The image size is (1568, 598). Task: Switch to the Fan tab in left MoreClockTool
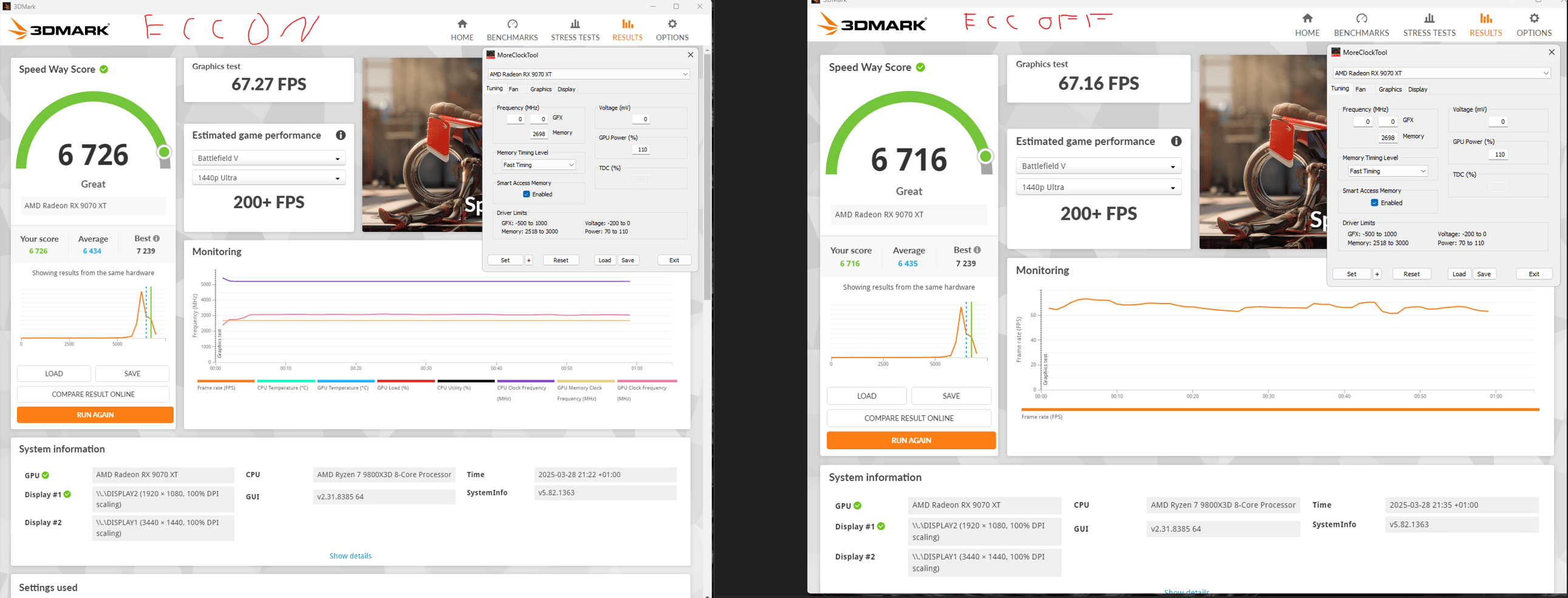[514, 89]
